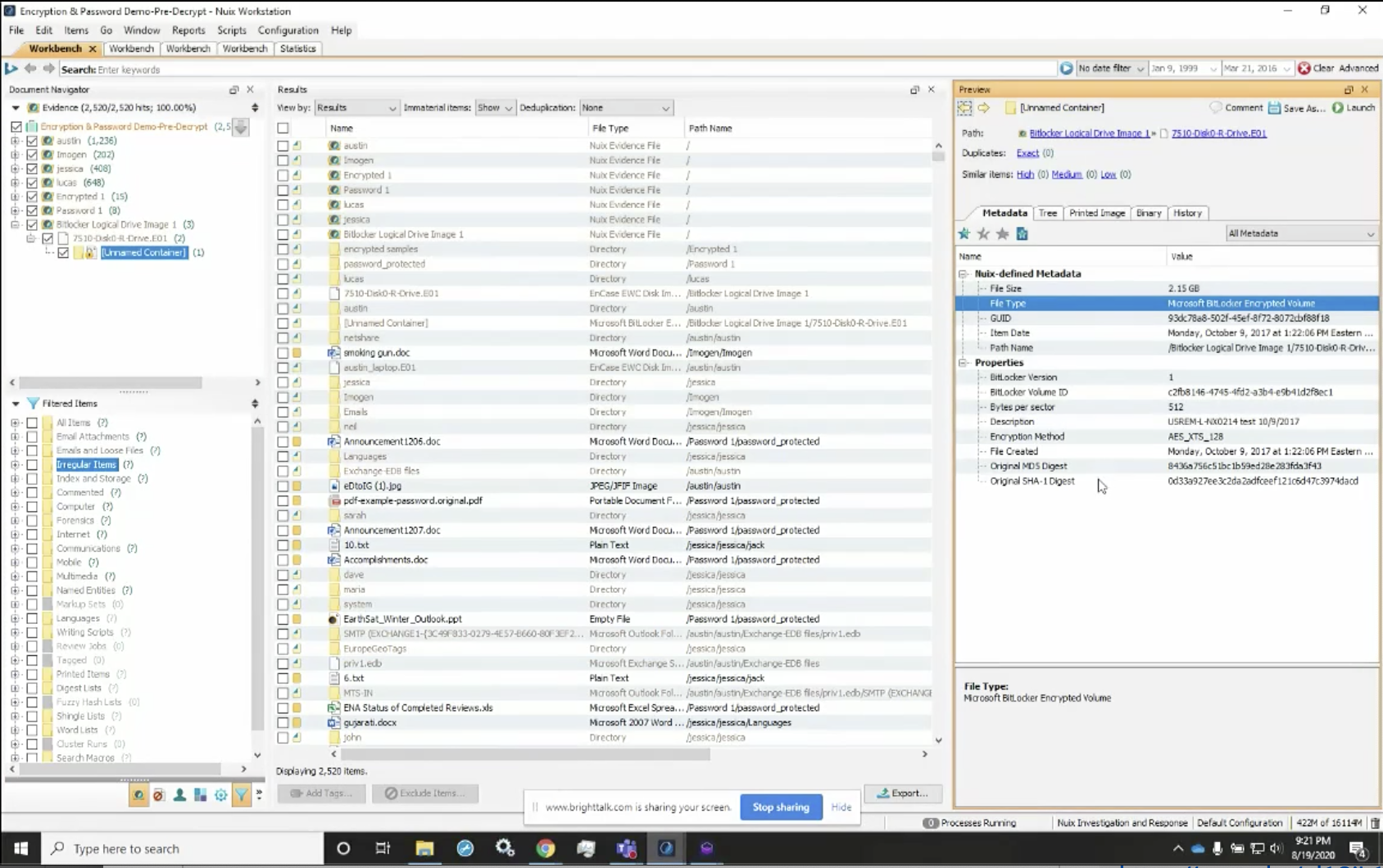
Task: Click the Medium similar items link
Action: click(1067, 174)
